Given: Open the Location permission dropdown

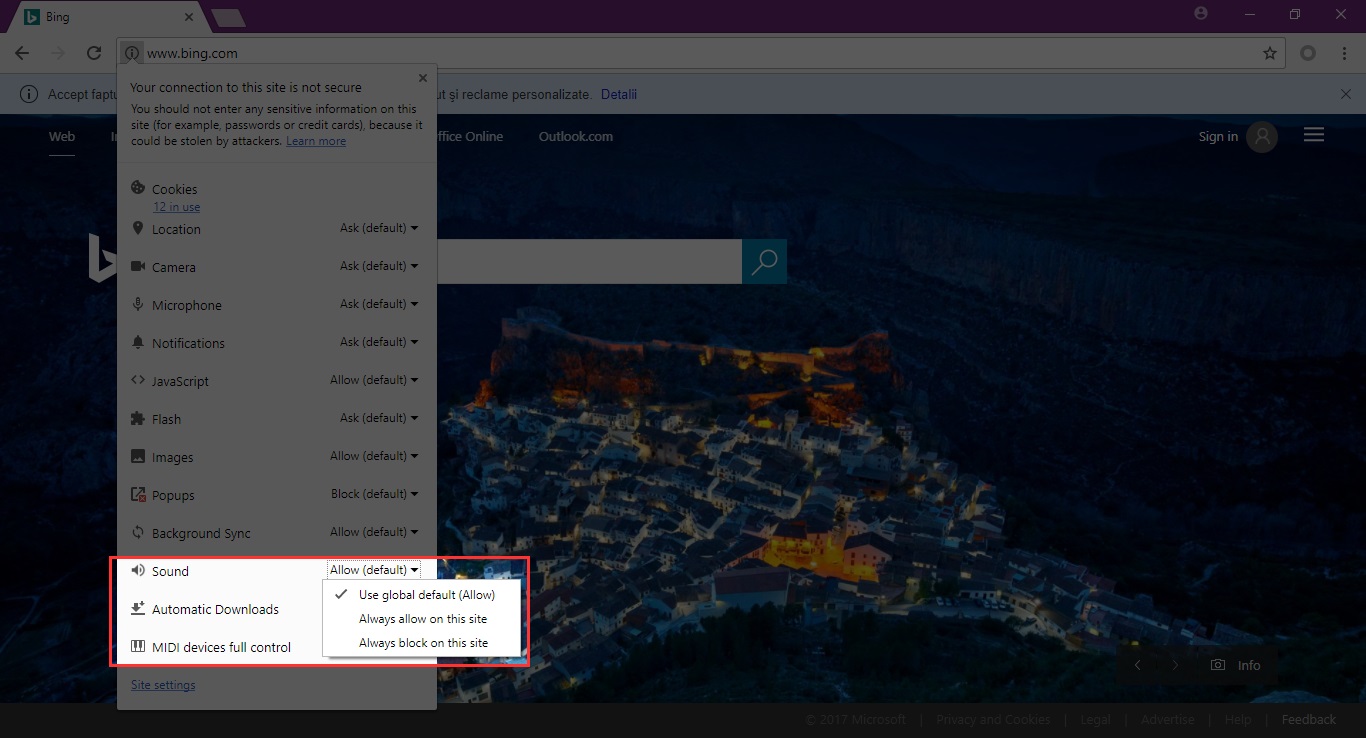Looking at the screenshot, I should tap(379, 228).
